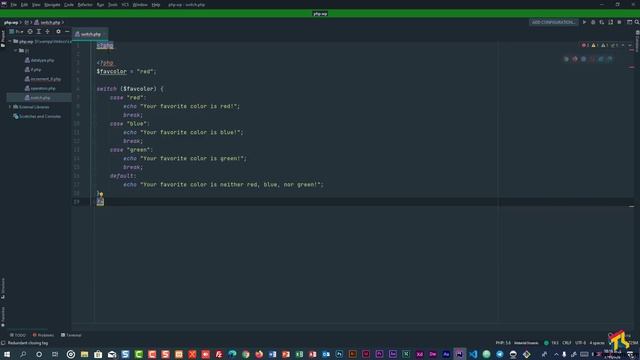Open PHP 5.6 language level selector

[x=503, y=343]
